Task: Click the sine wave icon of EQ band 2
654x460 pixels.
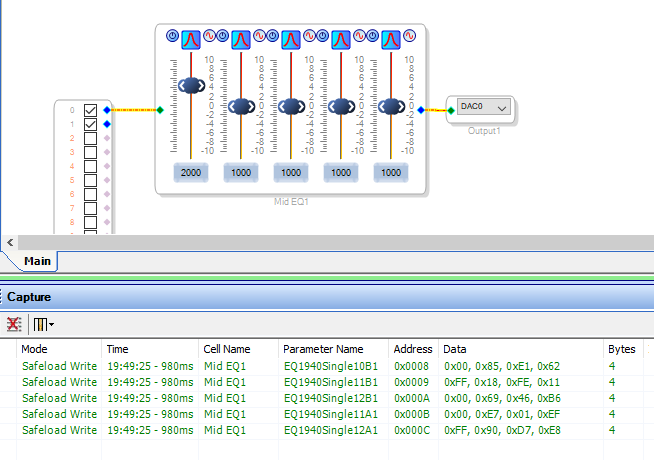Action: tap(259, 36)
